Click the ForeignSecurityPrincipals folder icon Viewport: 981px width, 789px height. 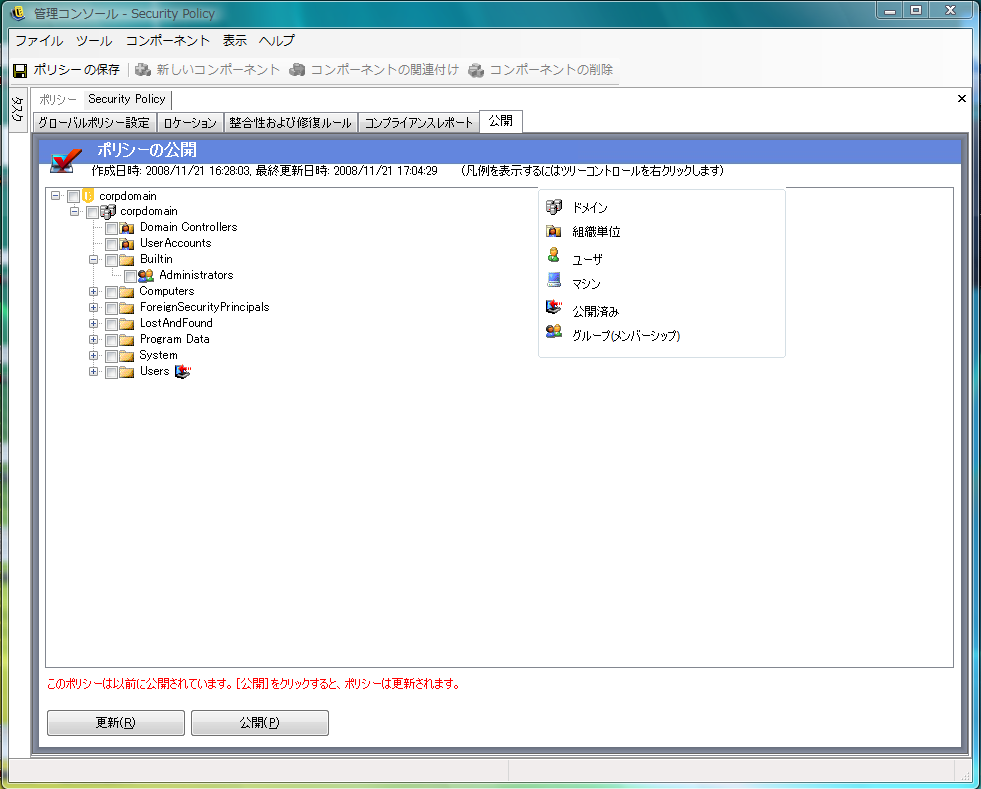click(x=127, y=307)
